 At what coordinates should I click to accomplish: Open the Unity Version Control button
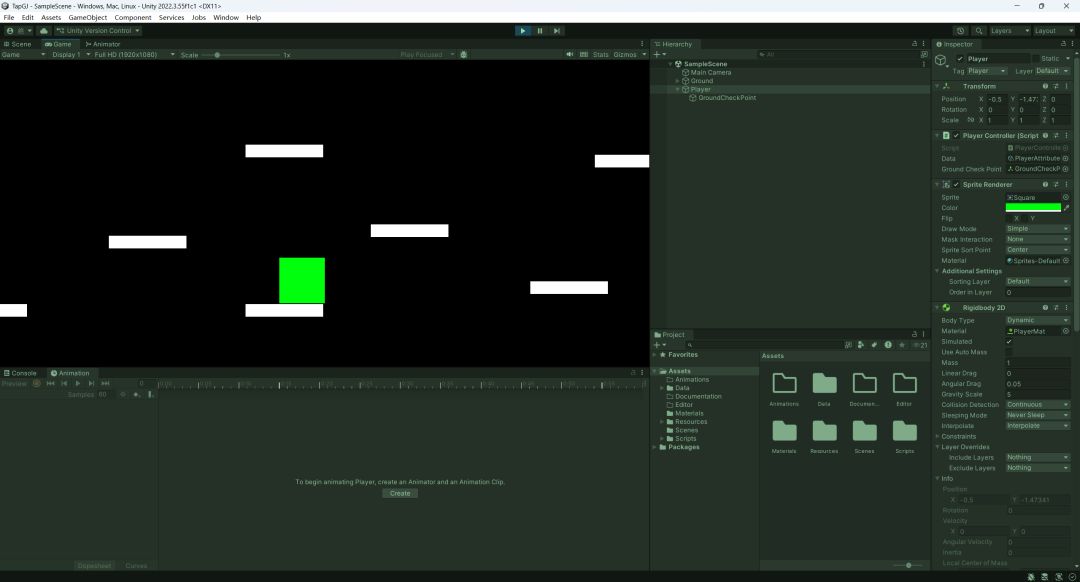98,31
